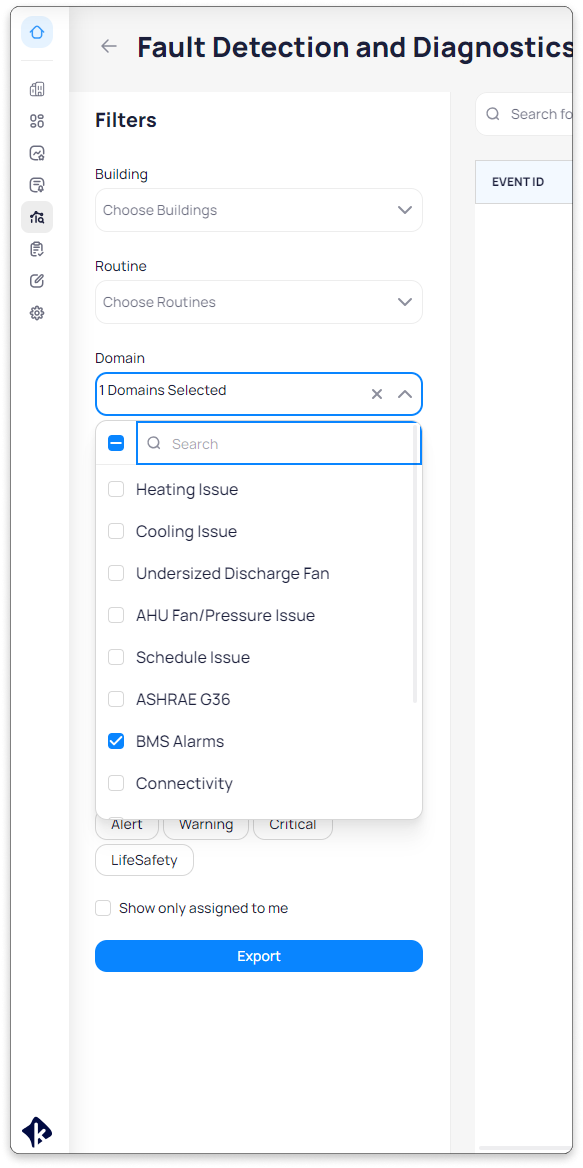Open settings gear in sidebar
The width and height of the screenshot is (583, 1168).
[x=37, y=313]
